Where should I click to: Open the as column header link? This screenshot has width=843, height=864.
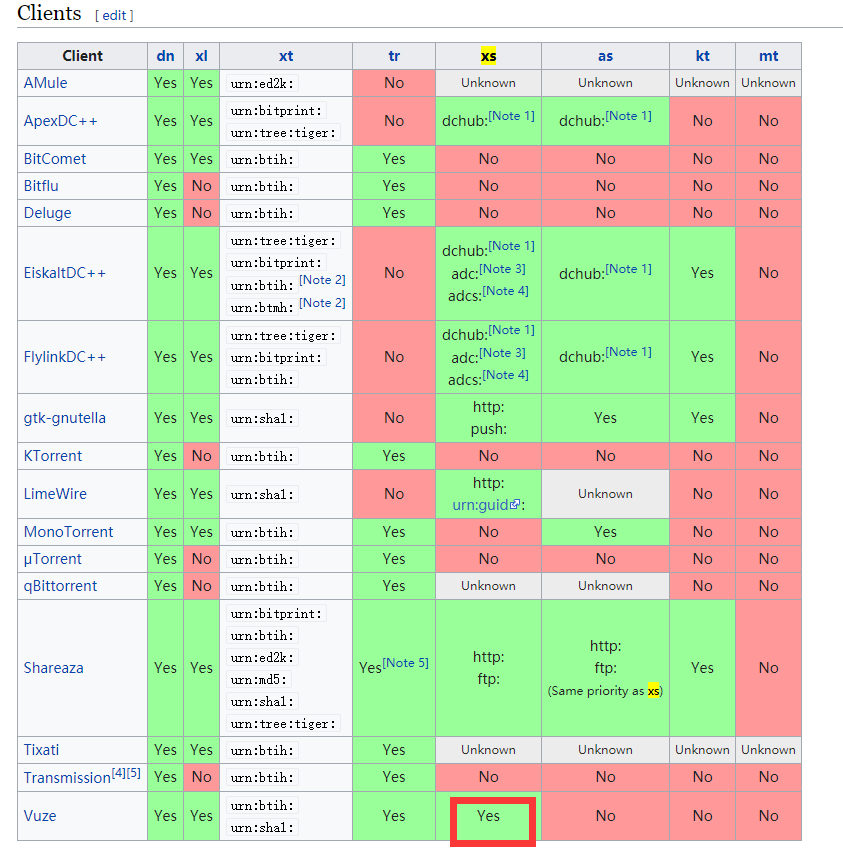click(x=606, y=56)
